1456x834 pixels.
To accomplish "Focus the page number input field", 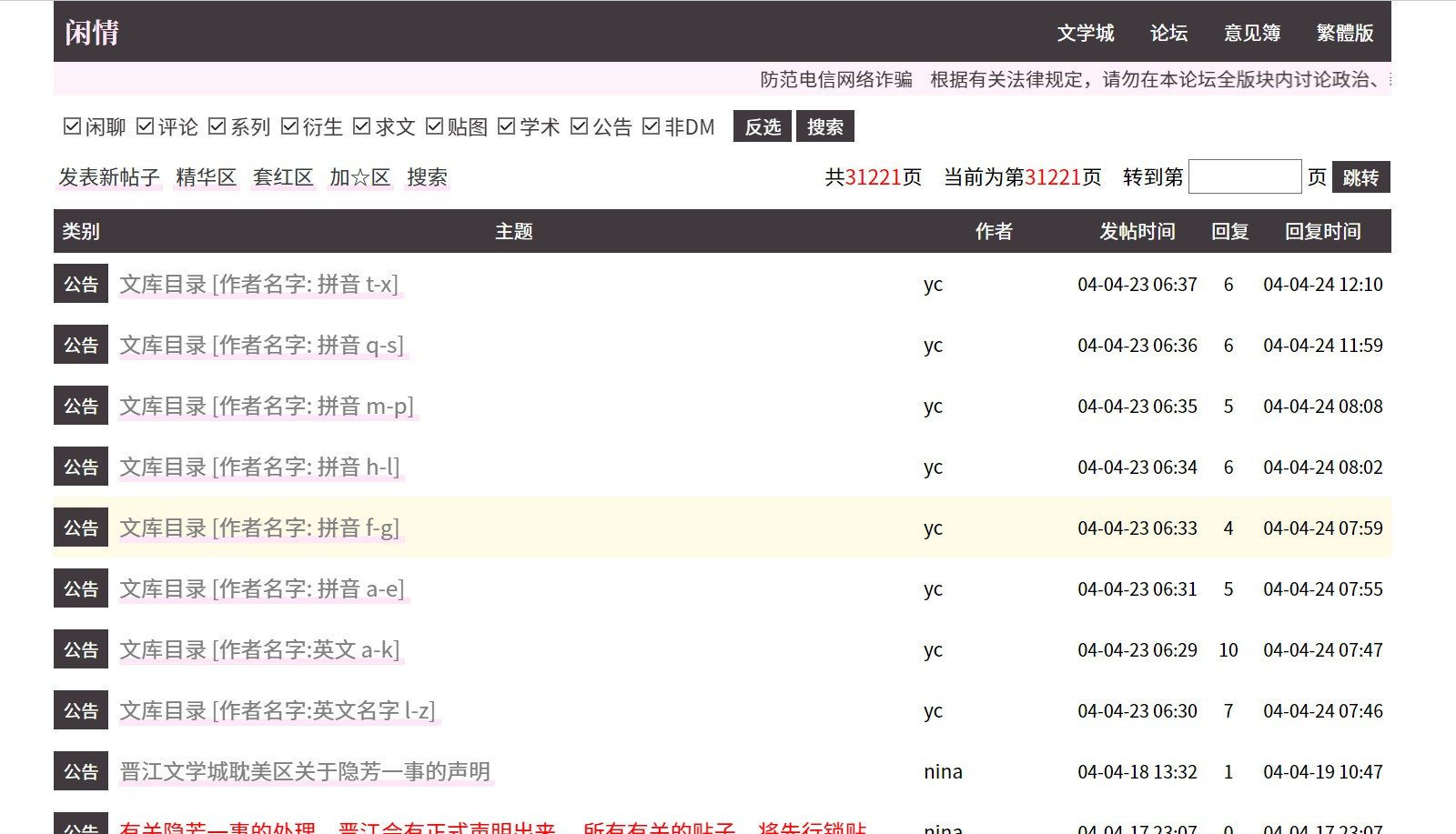I will click(x=1244, y=177).
